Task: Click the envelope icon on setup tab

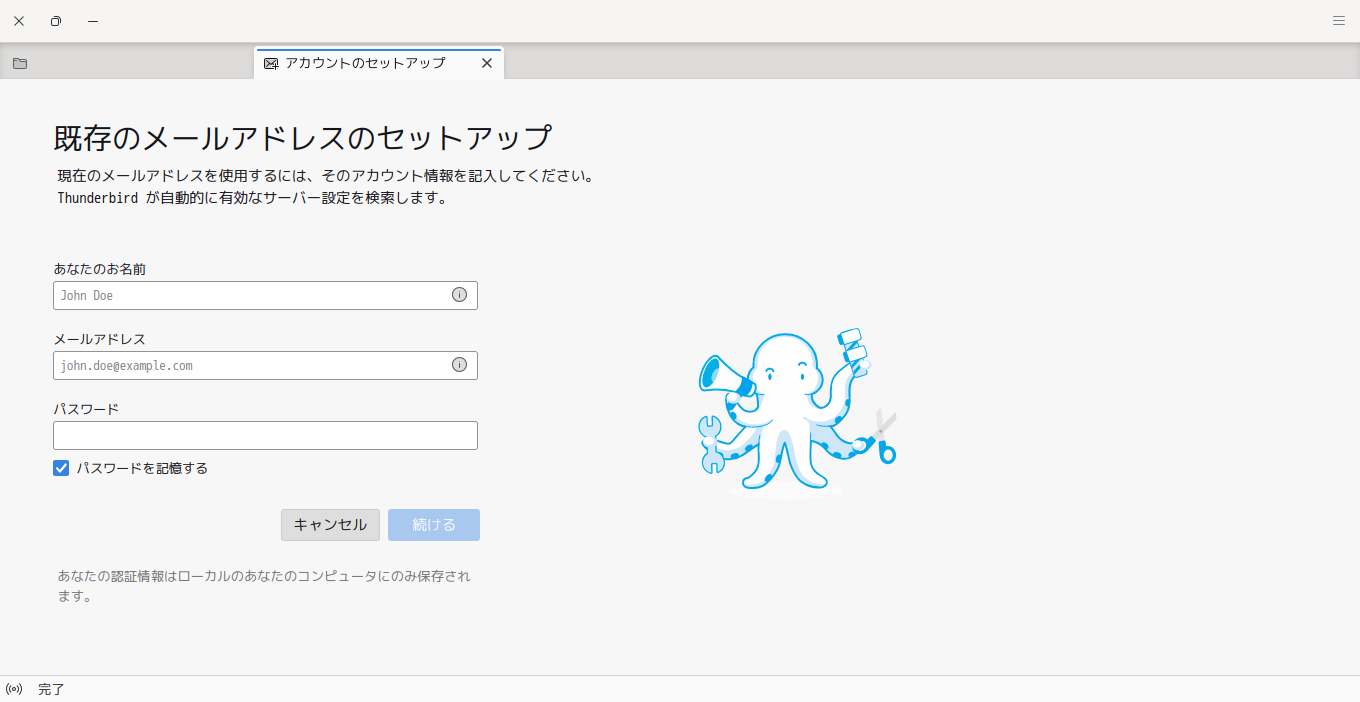Action: (x=271, y=63)
